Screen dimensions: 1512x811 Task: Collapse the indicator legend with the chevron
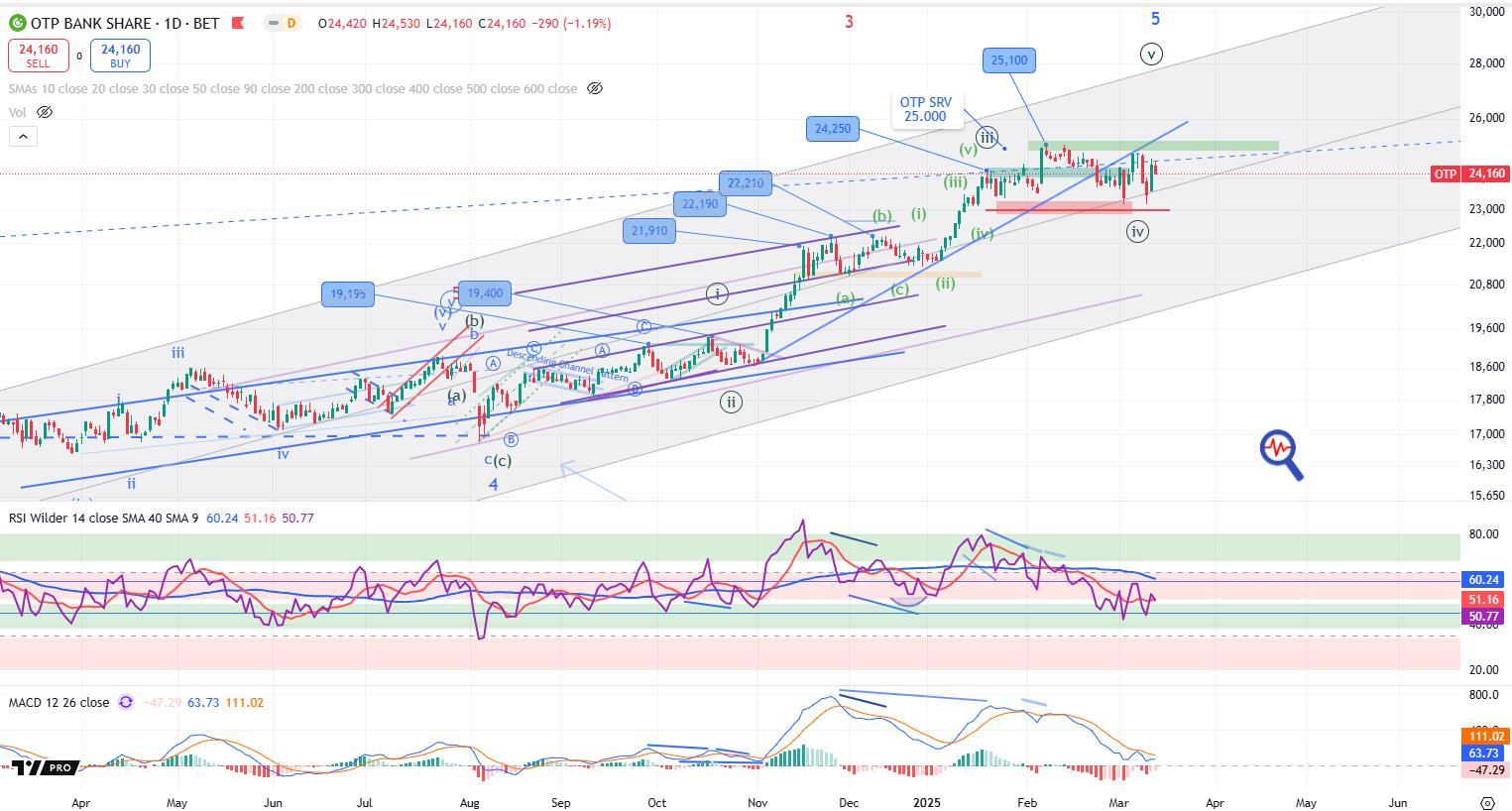pyautogui.click(x=22, y=136)
